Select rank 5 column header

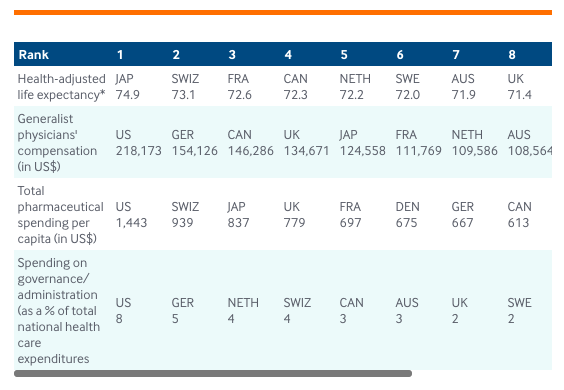(344, 55)
